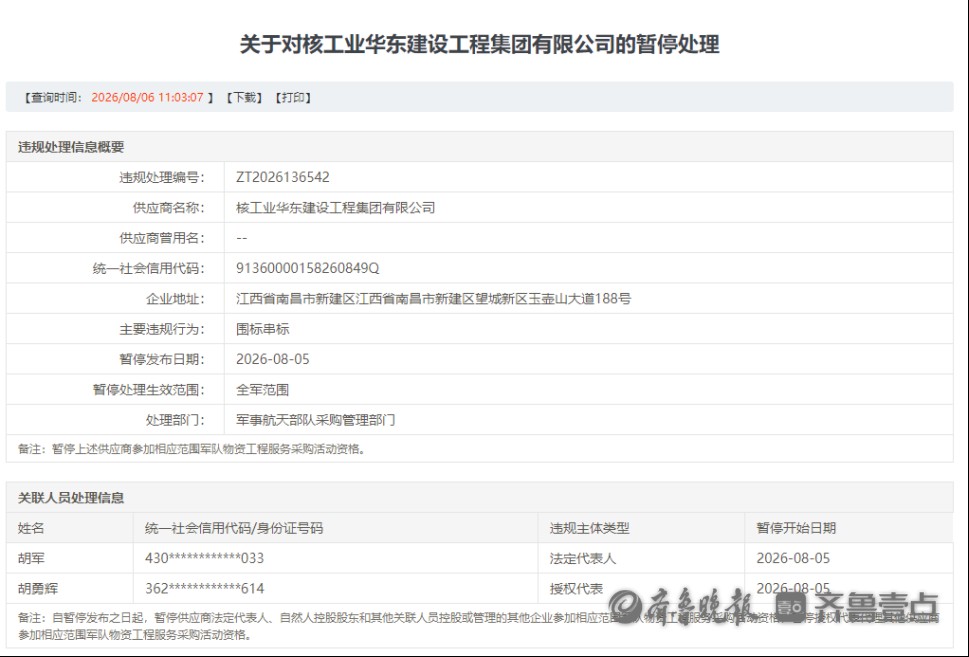Click the 【打印】 print link
The image size is (969, 657).
click(293, 98)
